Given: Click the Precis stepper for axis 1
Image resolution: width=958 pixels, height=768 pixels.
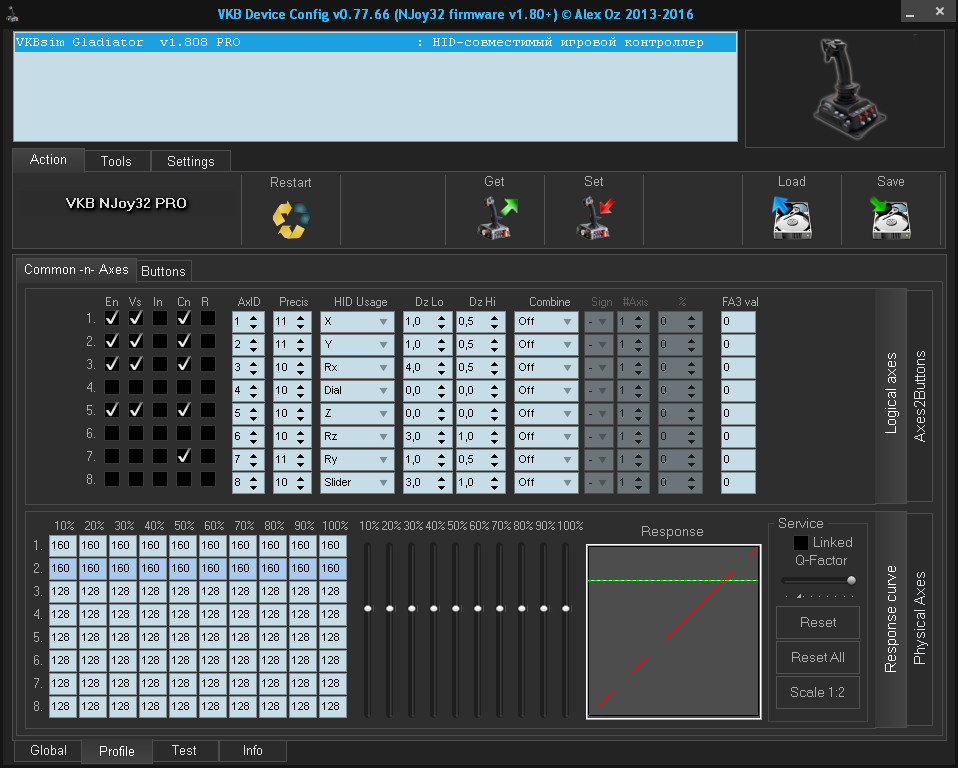Looking at the screenshot, I should 301,322.
